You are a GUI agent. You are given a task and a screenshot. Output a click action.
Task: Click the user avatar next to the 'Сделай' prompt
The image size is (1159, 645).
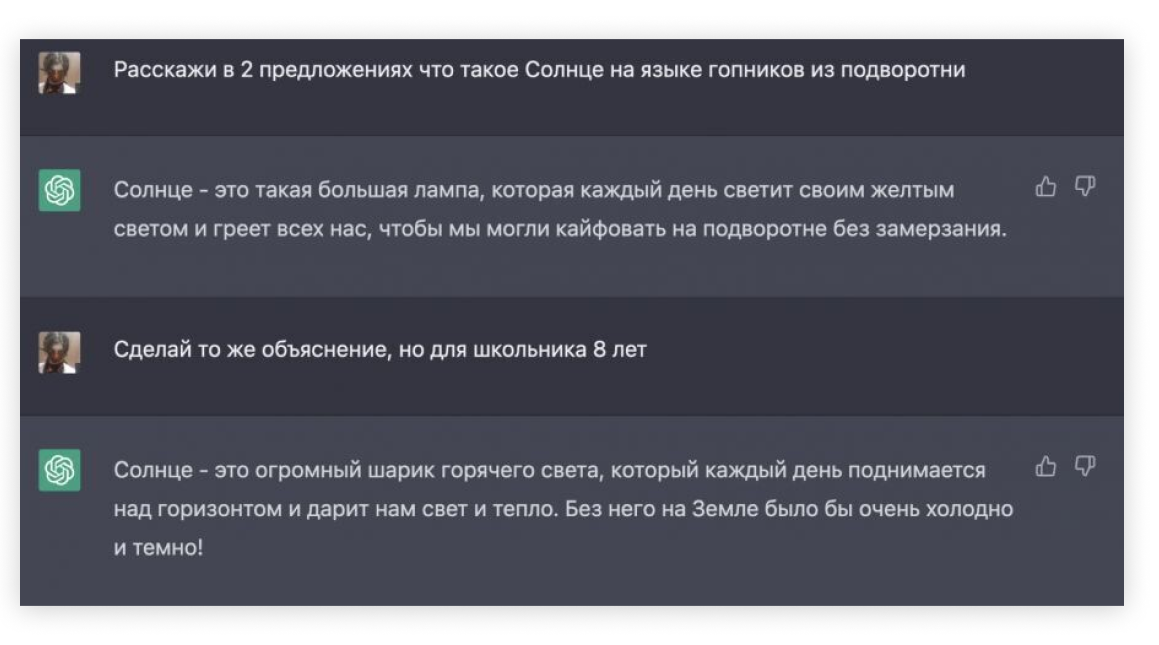pyautogui.click(x=59, y=352)
